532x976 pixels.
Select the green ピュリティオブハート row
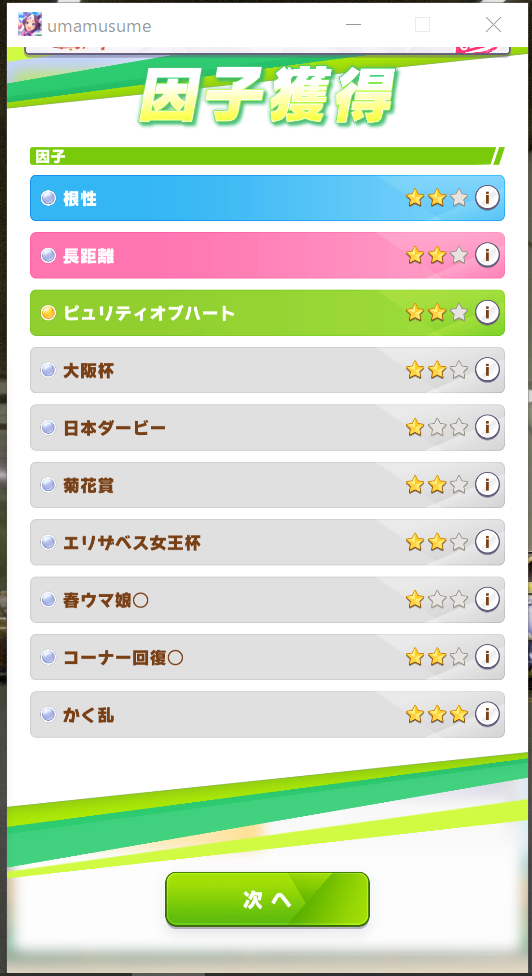[x=268, y=312]
